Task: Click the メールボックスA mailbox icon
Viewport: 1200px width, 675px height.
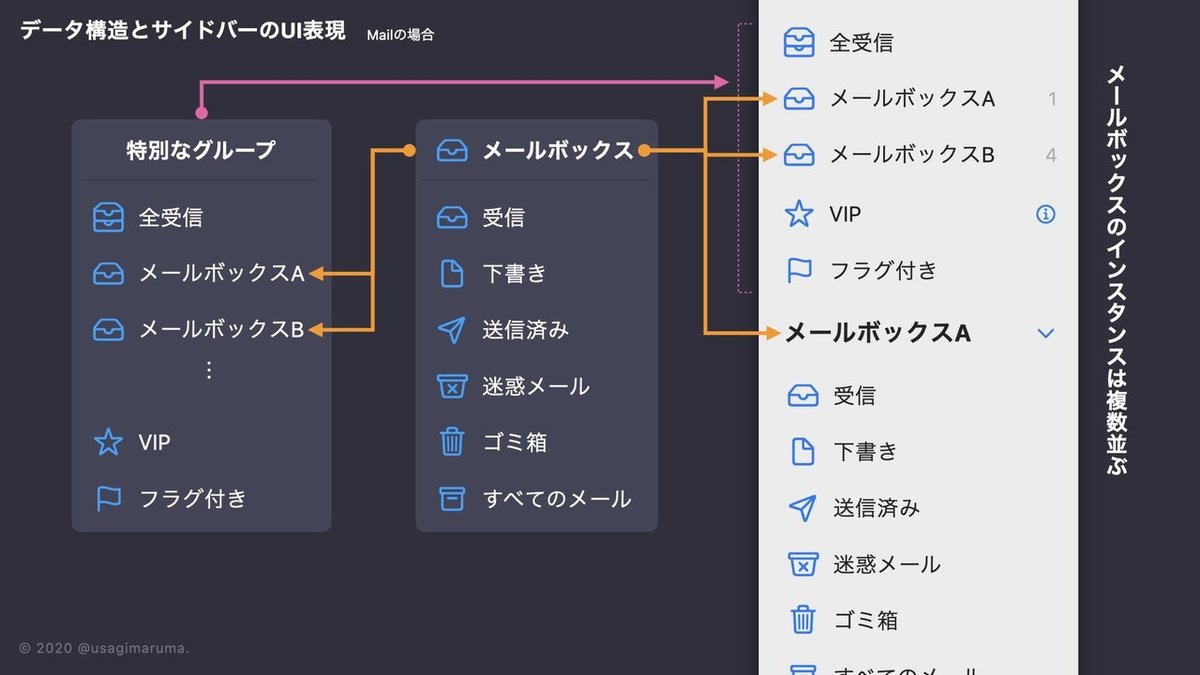Action: click(x=800, y=98)
